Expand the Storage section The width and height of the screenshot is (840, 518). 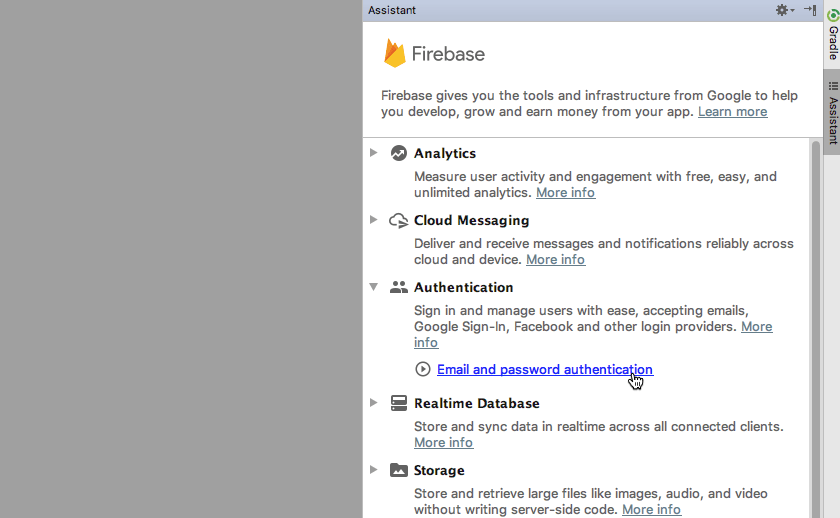(x=373, y=469)
